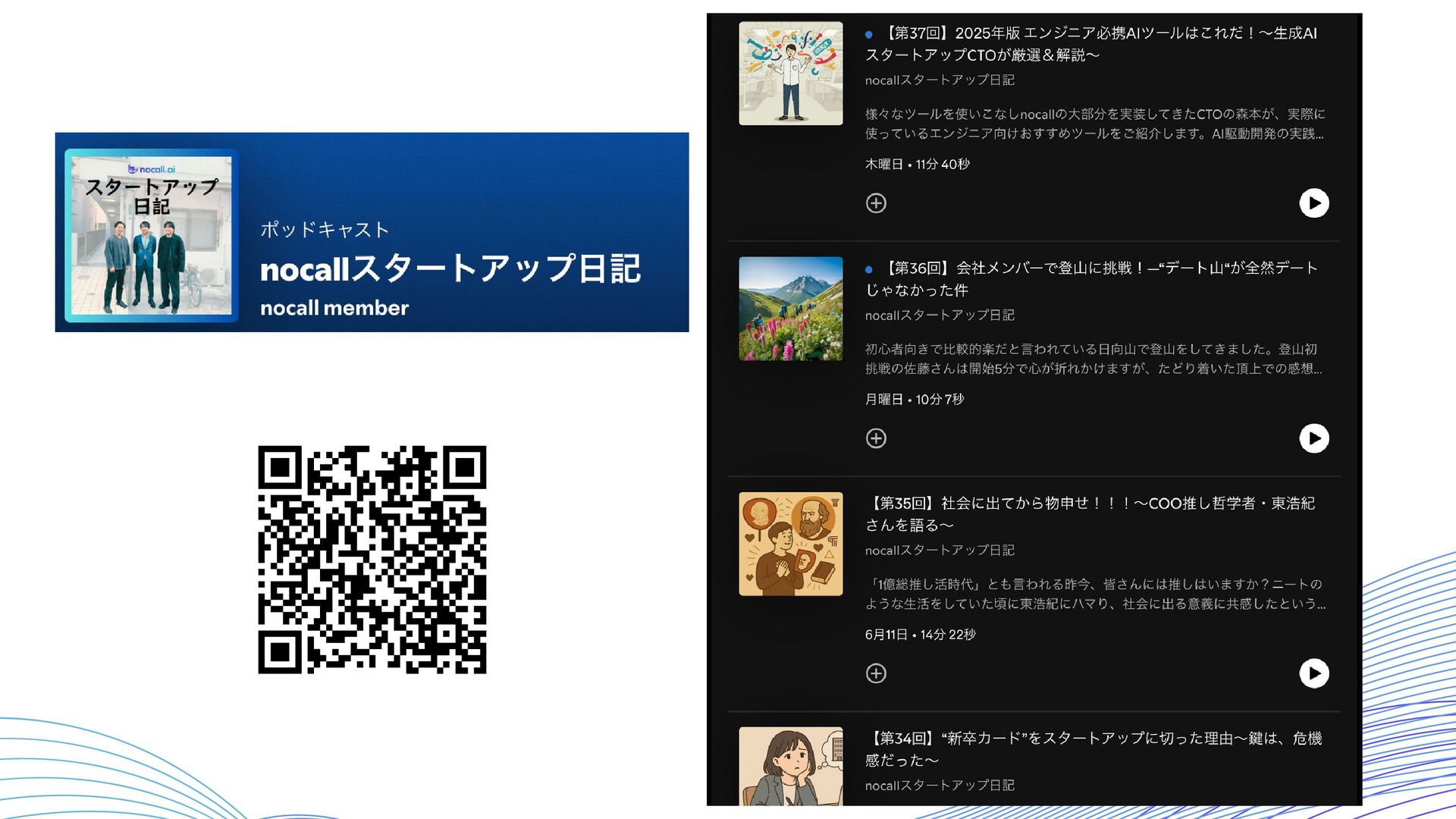This screenshot has height=819, width=1456.
Task: Add episode 37 to your library
Action: pyautogui.click(x=876, y=203)
